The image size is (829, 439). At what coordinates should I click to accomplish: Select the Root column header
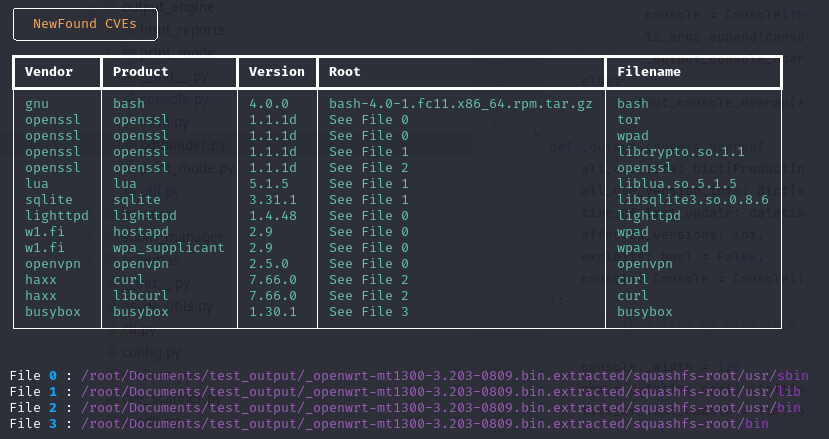click(x=345, y=71)
